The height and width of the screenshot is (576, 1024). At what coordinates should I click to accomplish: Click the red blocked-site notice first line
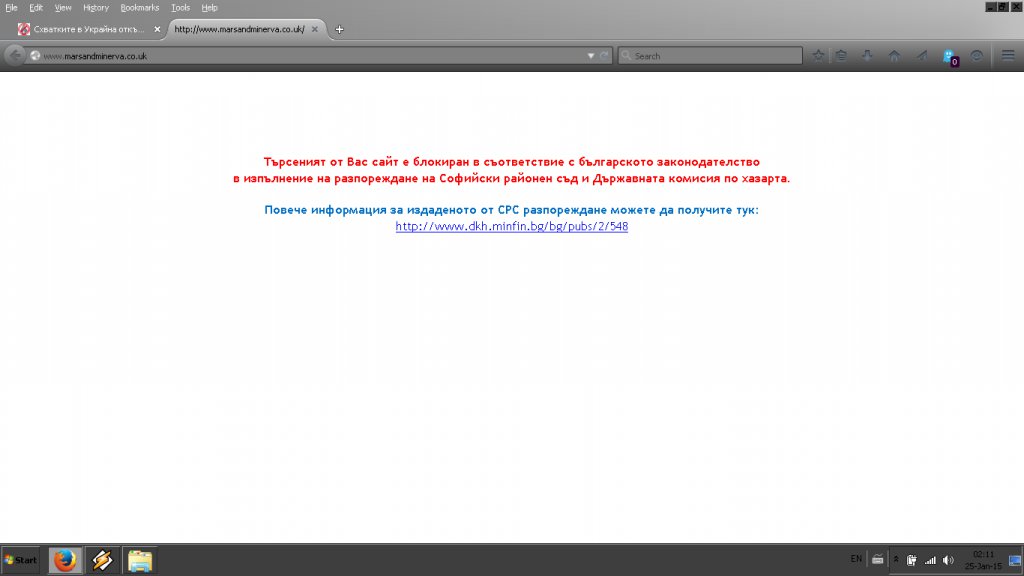pyautogui.click(x=511, y=162)
